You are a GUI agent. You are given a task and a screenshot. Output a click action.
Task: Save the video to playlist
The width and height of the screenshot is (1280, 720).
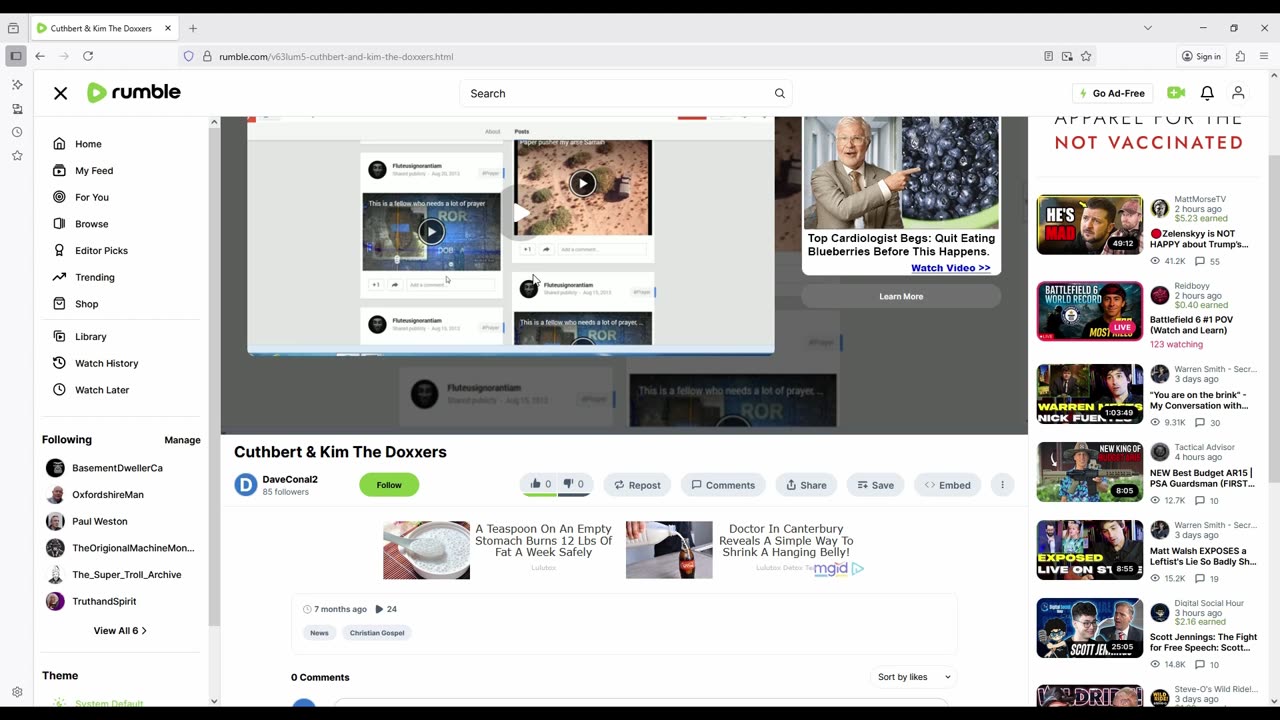pos(875,485)
